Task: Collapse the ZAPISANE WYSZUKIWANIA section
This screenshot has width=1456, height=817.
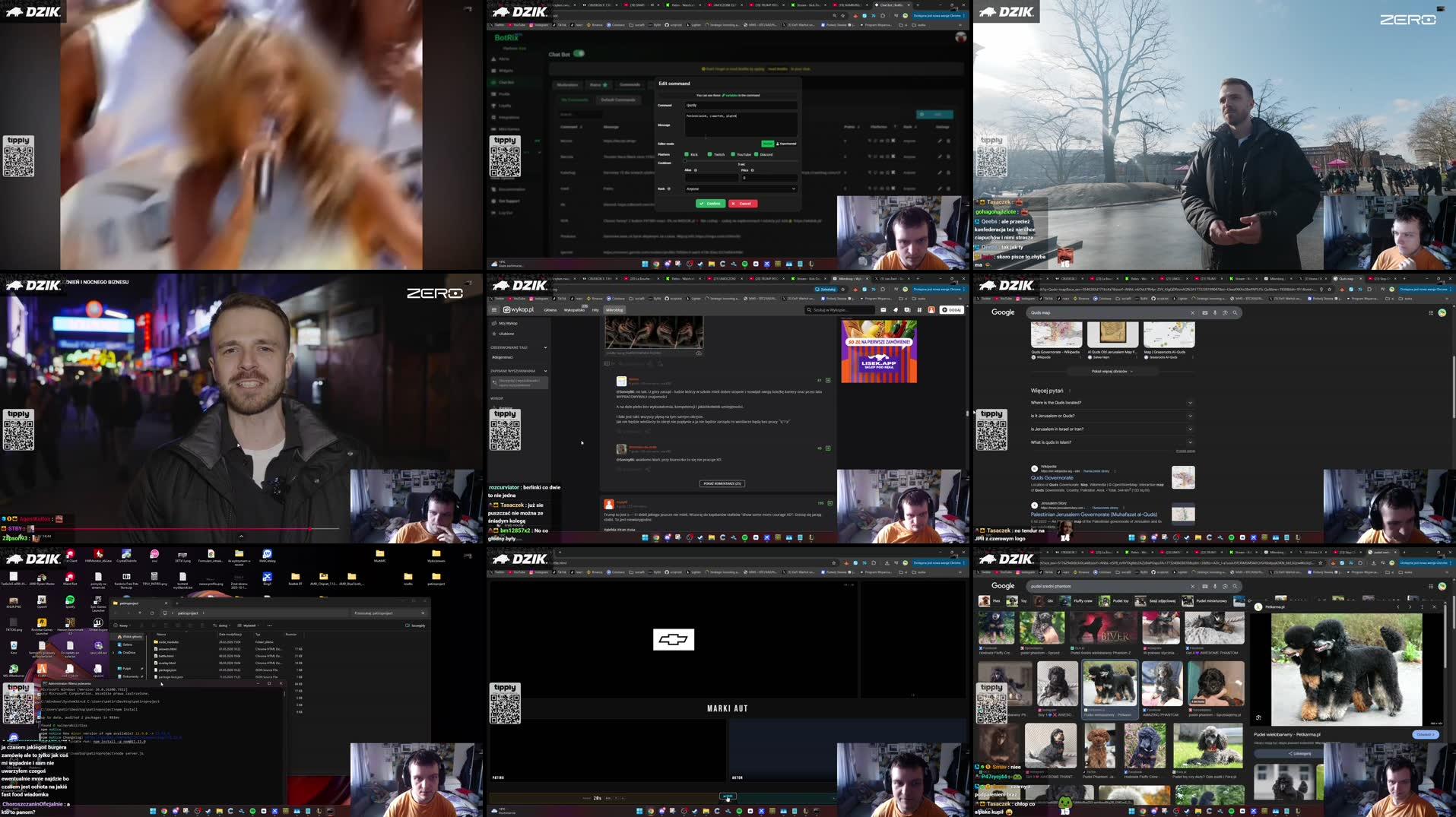Action: [x=545, y=371]
